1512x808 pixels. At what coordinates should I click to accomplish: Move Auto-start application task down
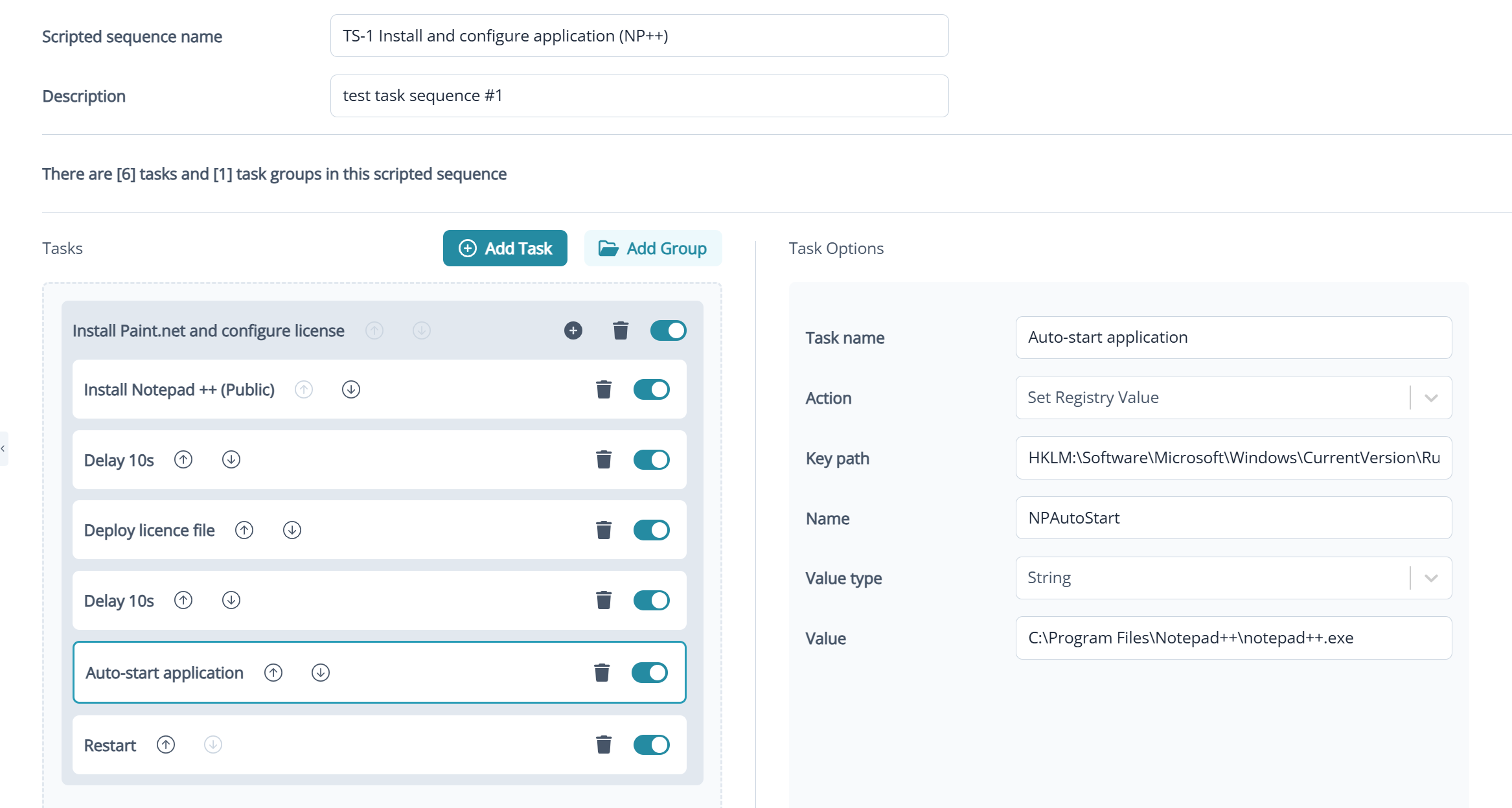click(x=321, y=673)
